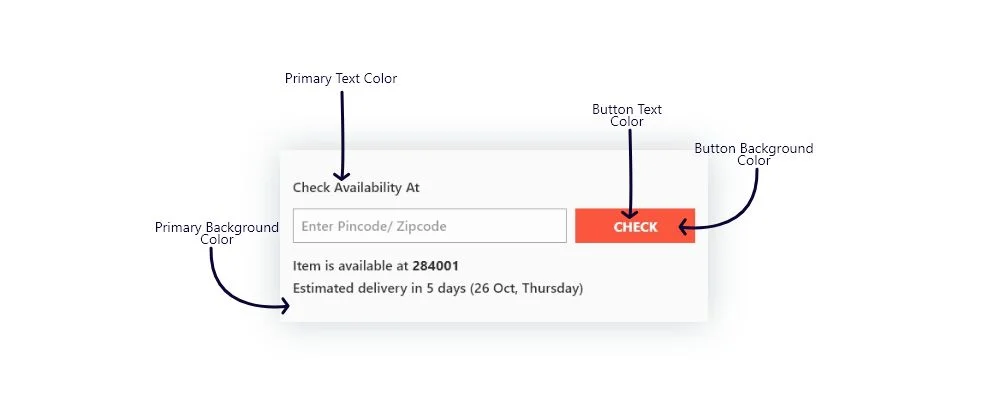Click the Button Text Color label
1000x400 pixels.
click(x=627, y=115)
